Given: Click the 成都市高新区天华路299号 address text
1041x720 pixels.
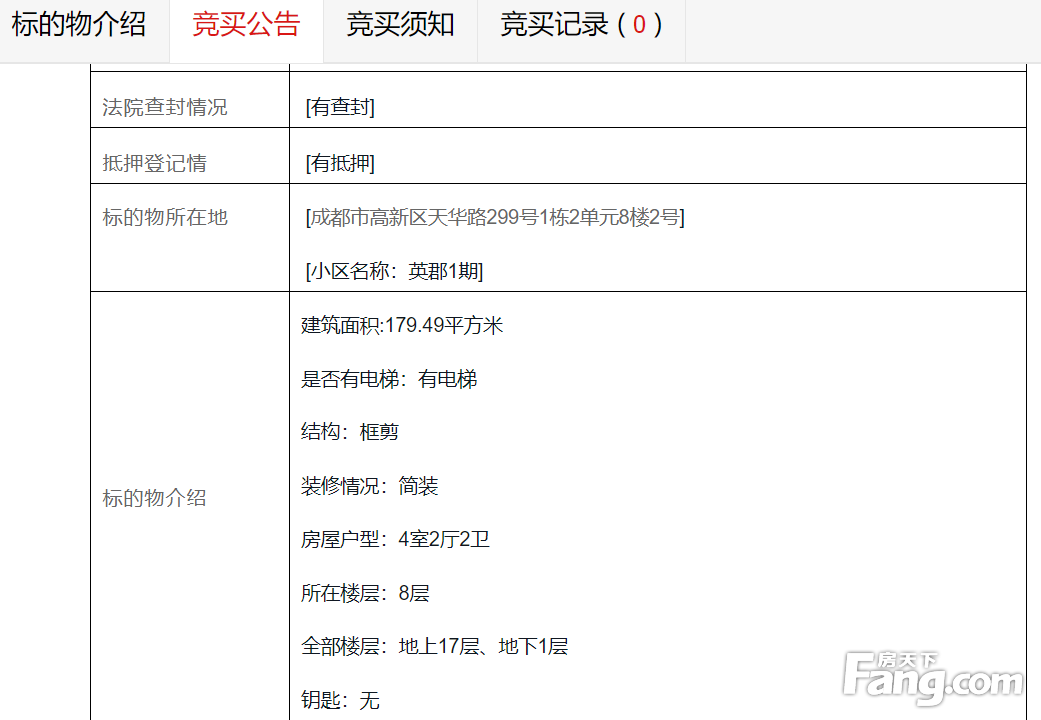Looking at the screenshot, I should click(495, 217).
